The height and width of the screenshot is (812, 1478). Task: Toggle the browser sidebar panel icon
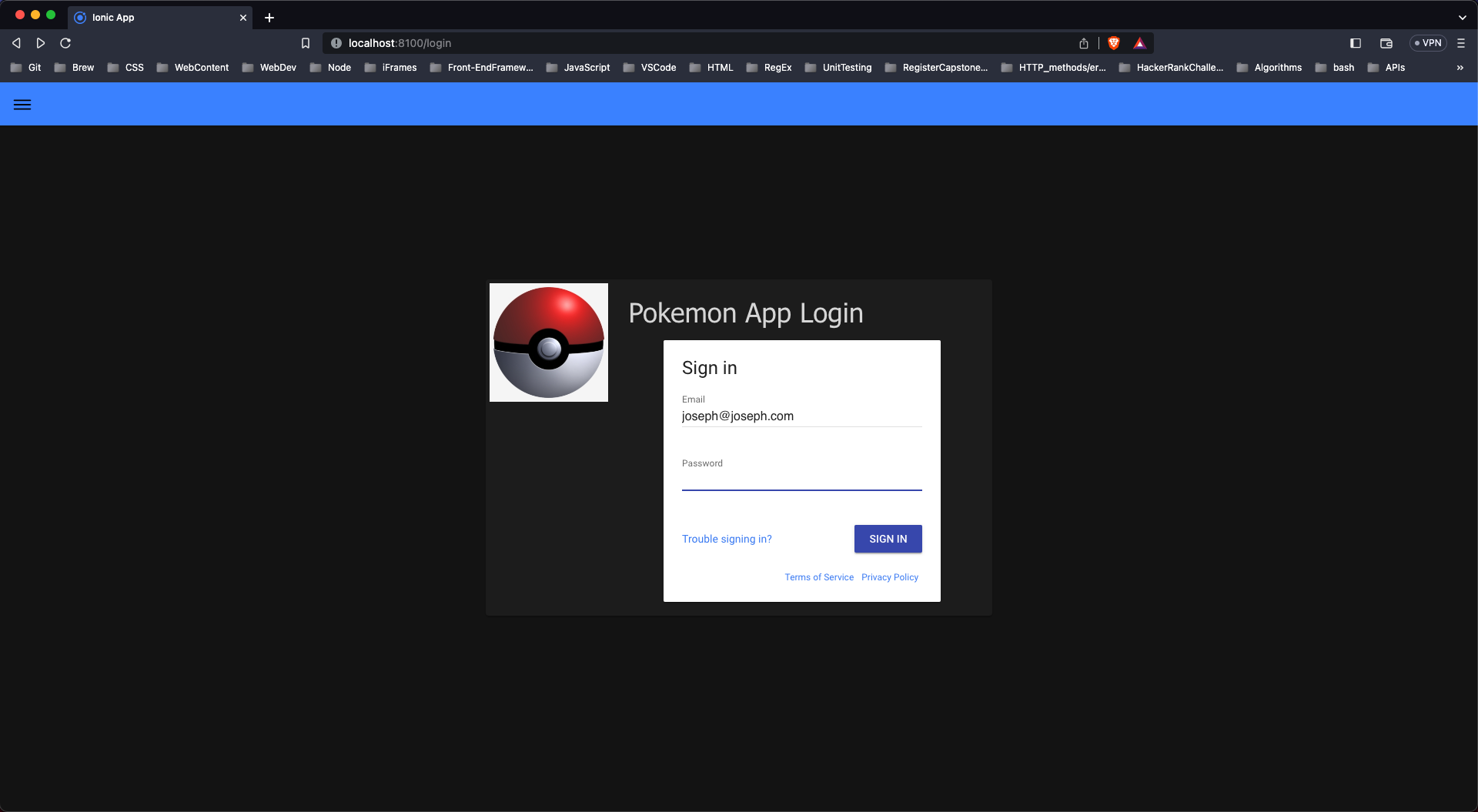pos(1356,43)
